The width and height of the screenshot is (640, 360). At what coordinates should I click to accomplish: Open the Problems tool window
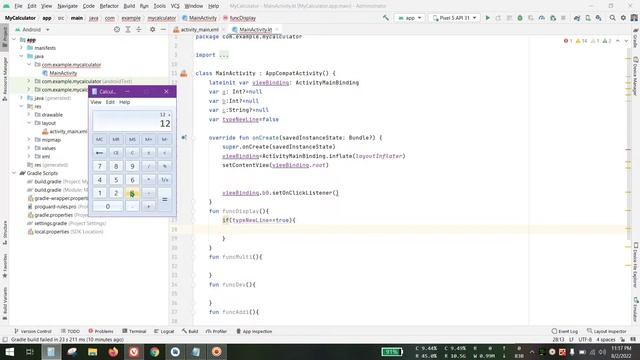click(101, 331)
